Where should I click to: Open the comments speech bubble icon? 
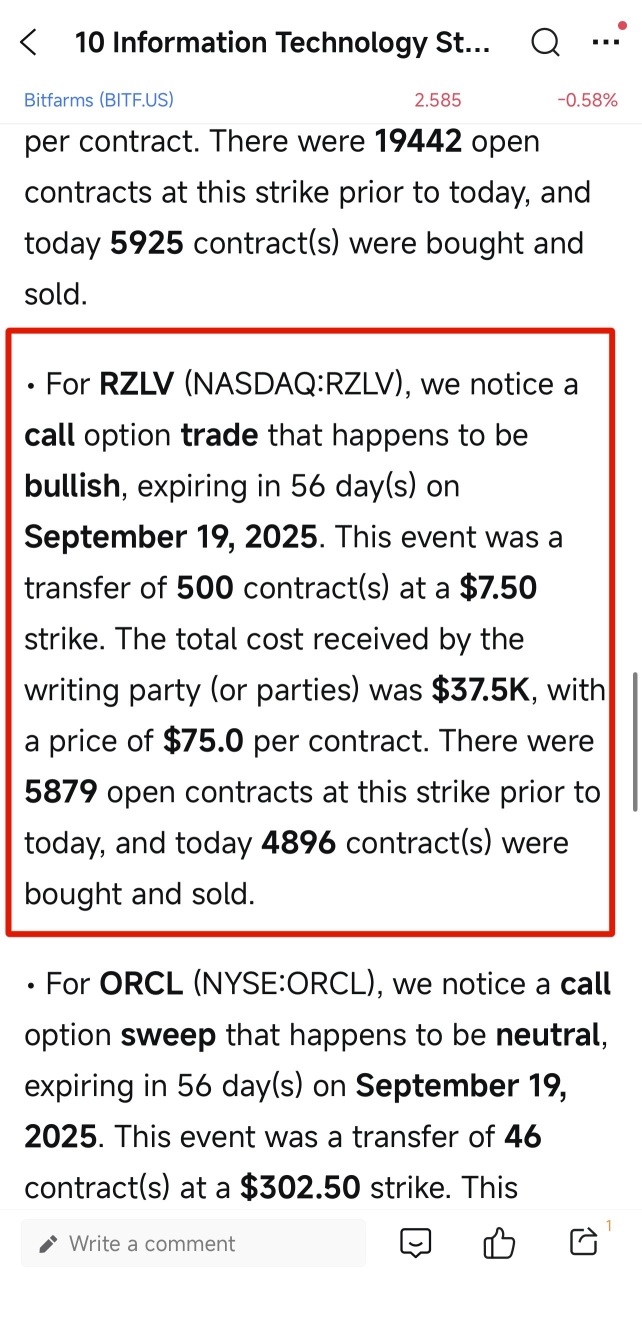point(415,1243)
